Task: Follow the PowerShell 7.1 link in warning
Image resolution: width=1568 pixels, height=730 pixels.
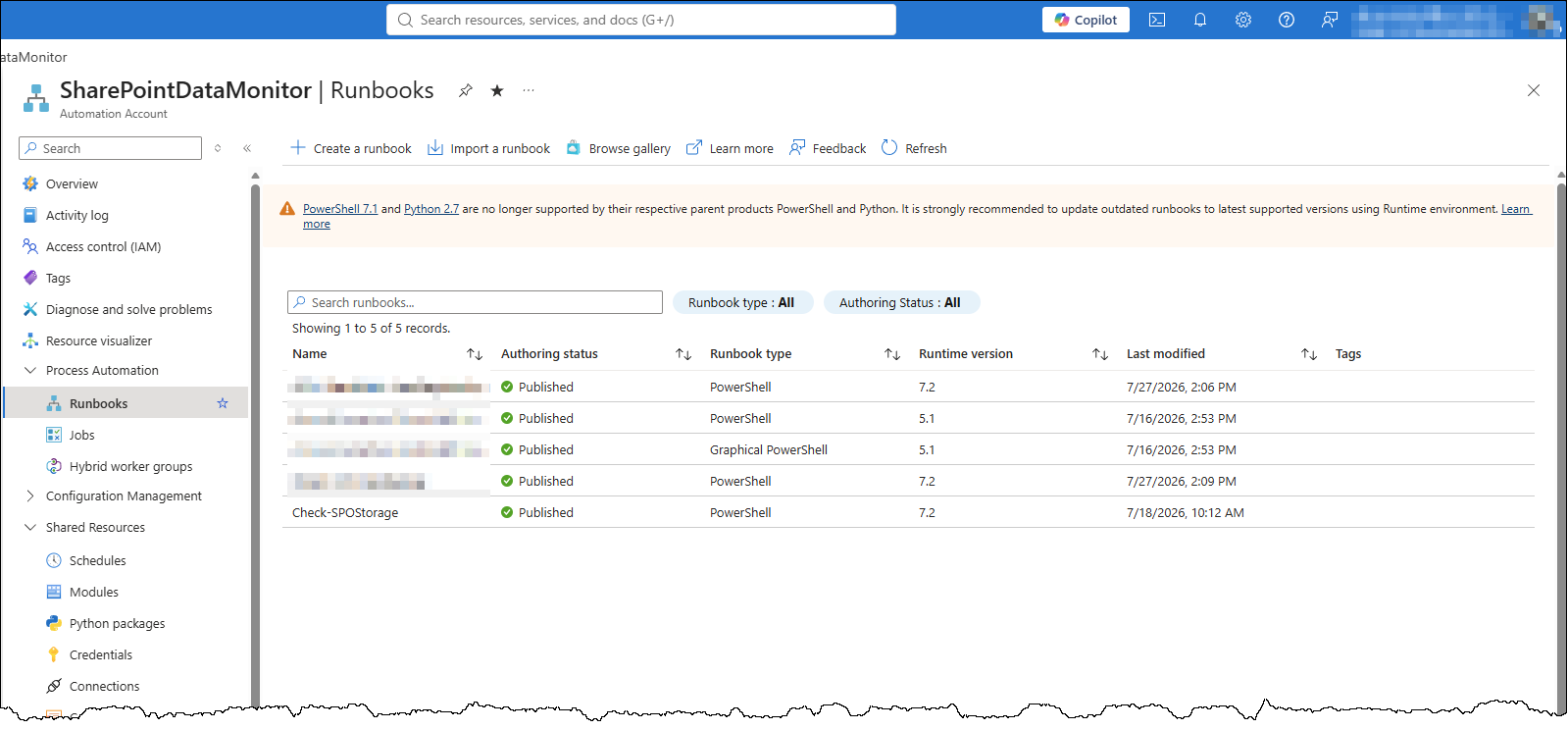Action: click(340, 209)
